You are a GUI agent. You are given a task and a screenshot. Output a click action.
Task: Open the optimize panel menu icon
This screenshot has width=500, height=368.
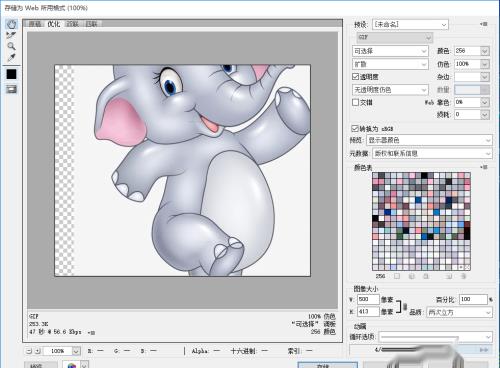pos(484,24)
